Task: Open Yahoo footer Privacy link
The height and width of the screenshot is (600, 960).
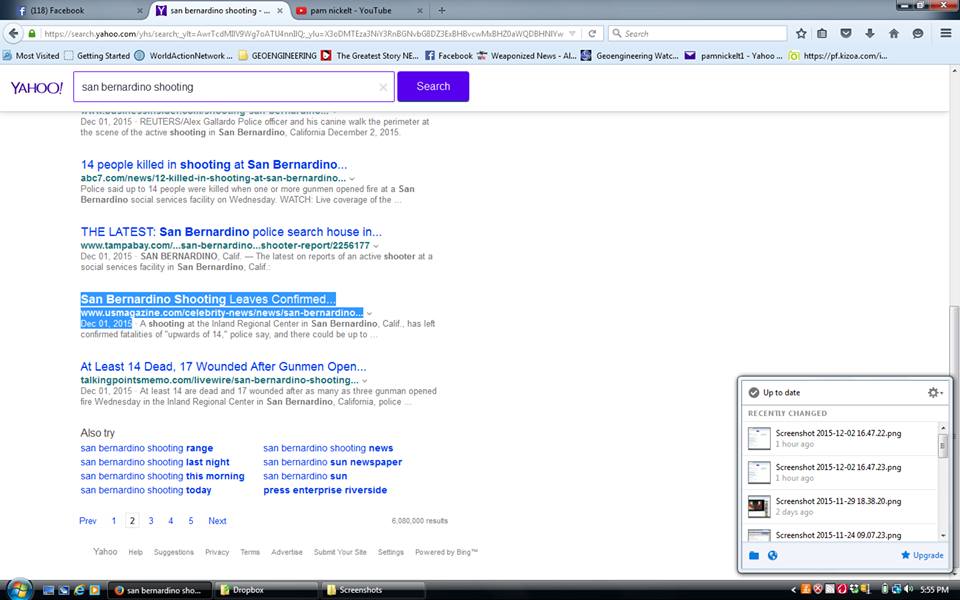Action: pos(217,552)
